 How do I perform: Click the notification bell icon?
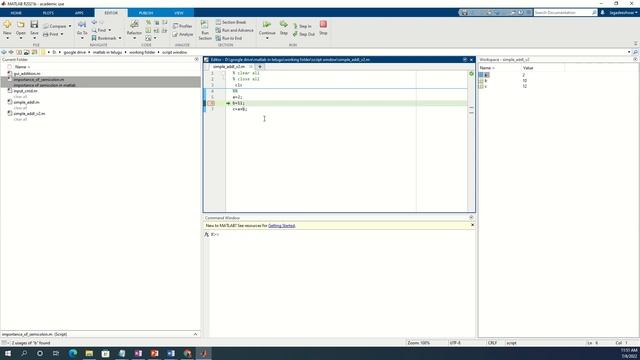602,13
